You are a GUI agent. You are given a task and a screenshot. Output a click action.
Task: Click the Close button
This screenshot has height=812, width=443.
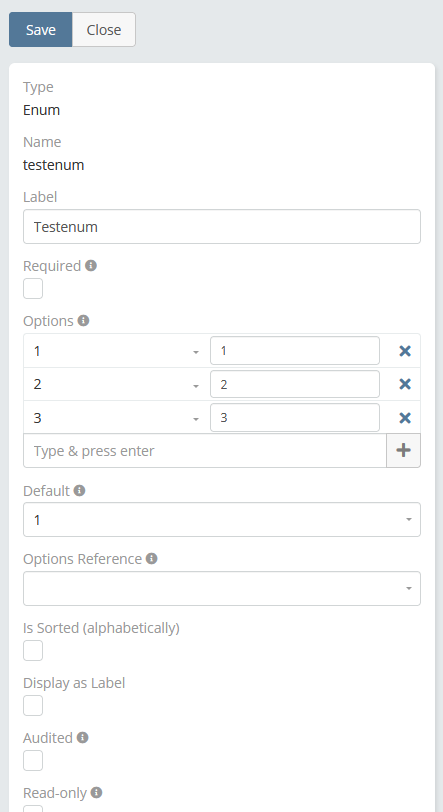tap(104, 30)
